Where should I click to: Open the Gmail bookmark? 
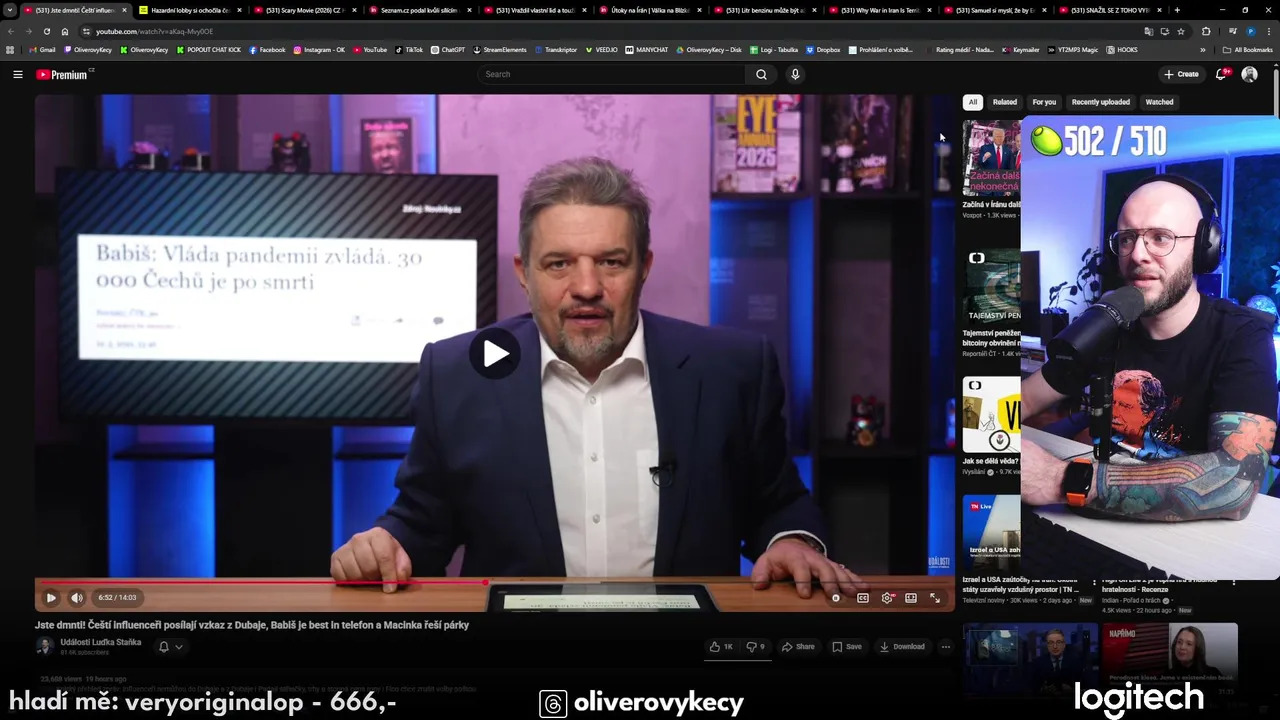(x=42, y=50)
